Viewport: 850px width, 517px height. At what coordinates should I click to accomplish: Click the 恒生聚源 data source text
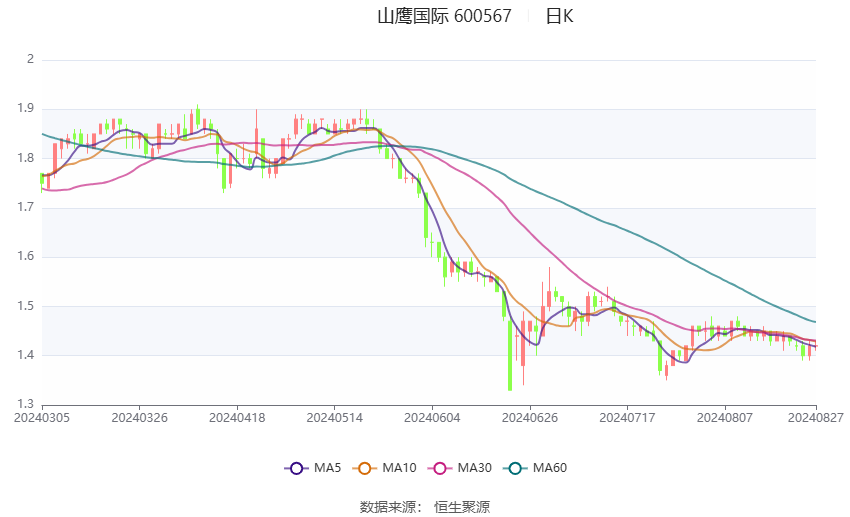click(462, 507)
